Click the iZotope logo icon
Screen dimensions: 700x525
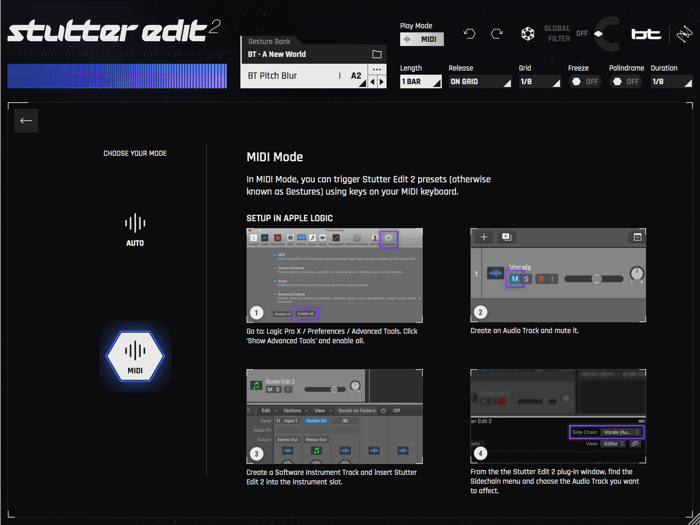(x=684, y=34)
